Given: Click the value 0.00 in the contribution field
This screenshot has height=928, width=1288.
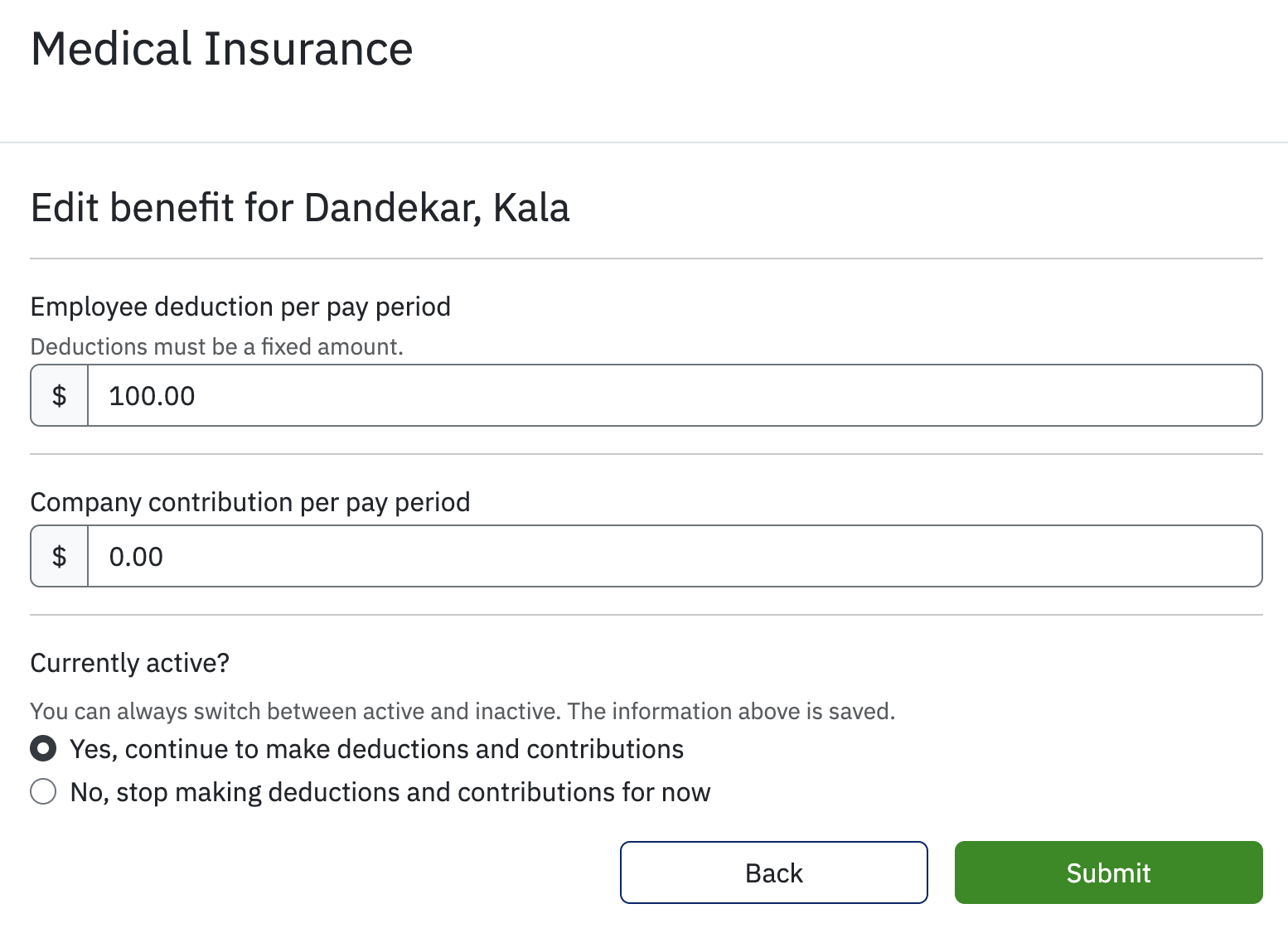Looking at the screenshot, I should click(135, 556).
